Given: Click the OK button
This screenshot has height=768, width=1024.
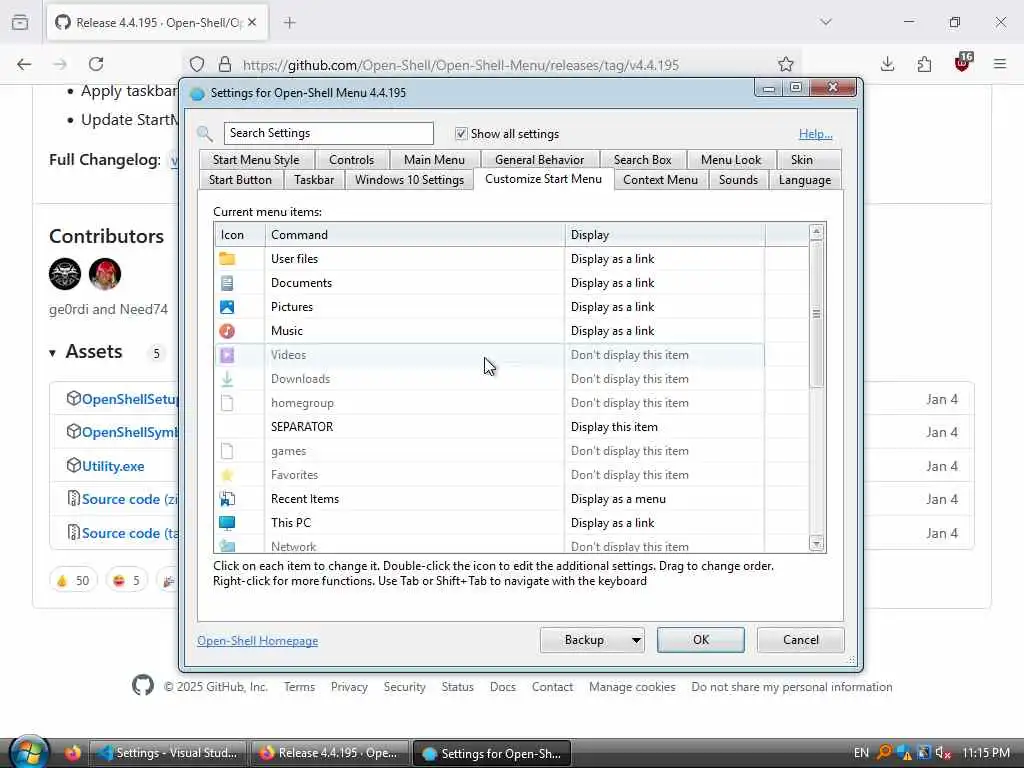Looking at the screenshot, I should (x=701, y=640).
